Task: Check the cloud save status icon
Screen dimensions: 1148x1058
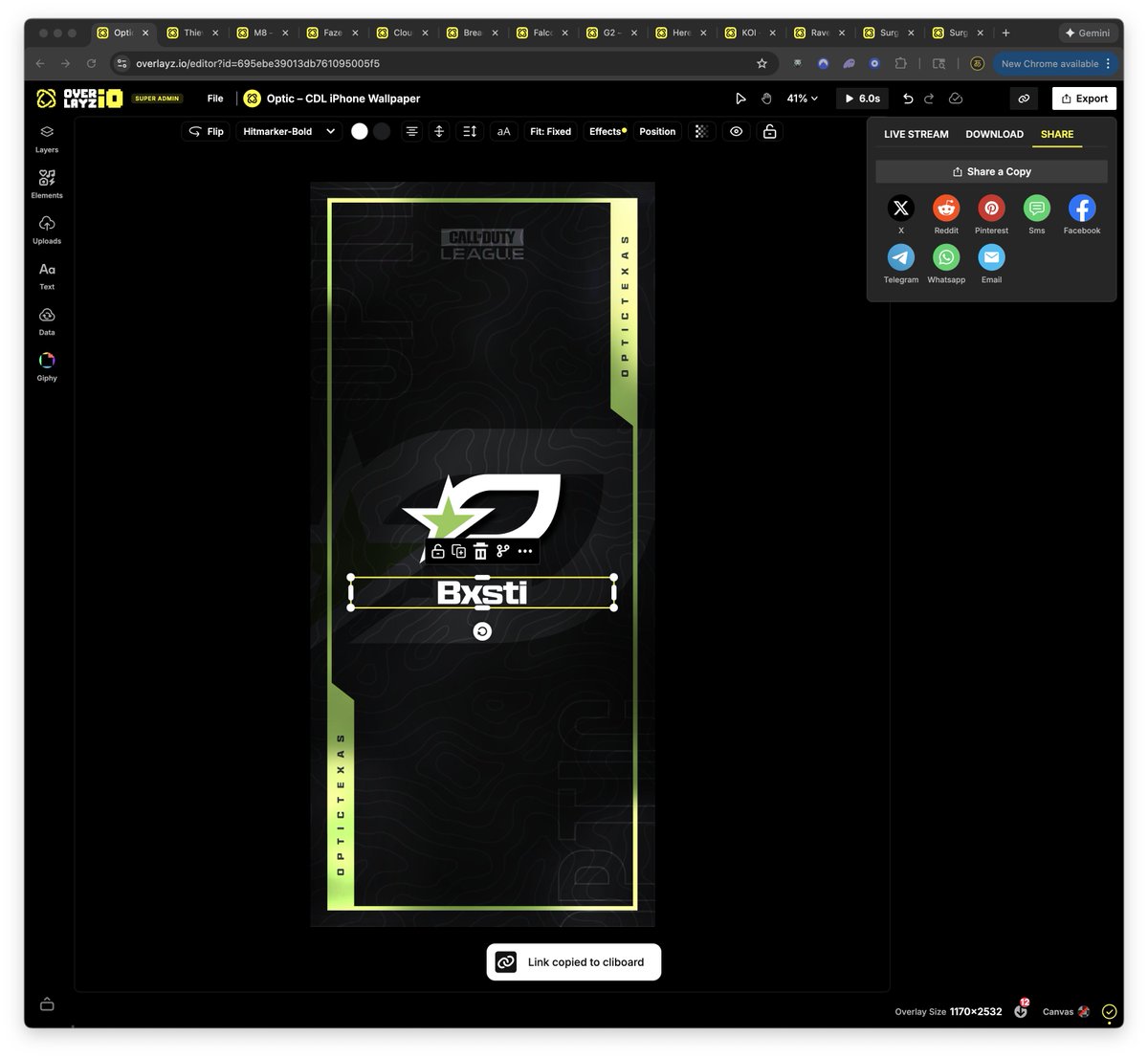Action: (x=956, y=99)
